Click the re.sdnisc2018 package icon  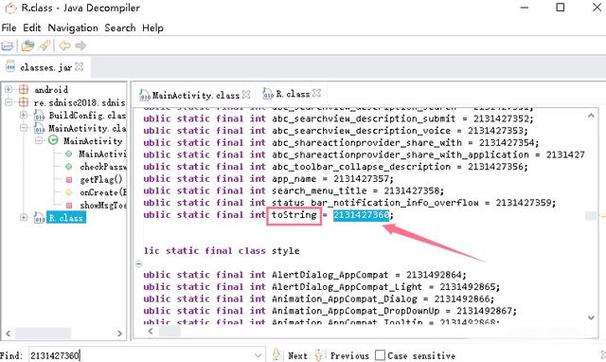tap(24, 102)
